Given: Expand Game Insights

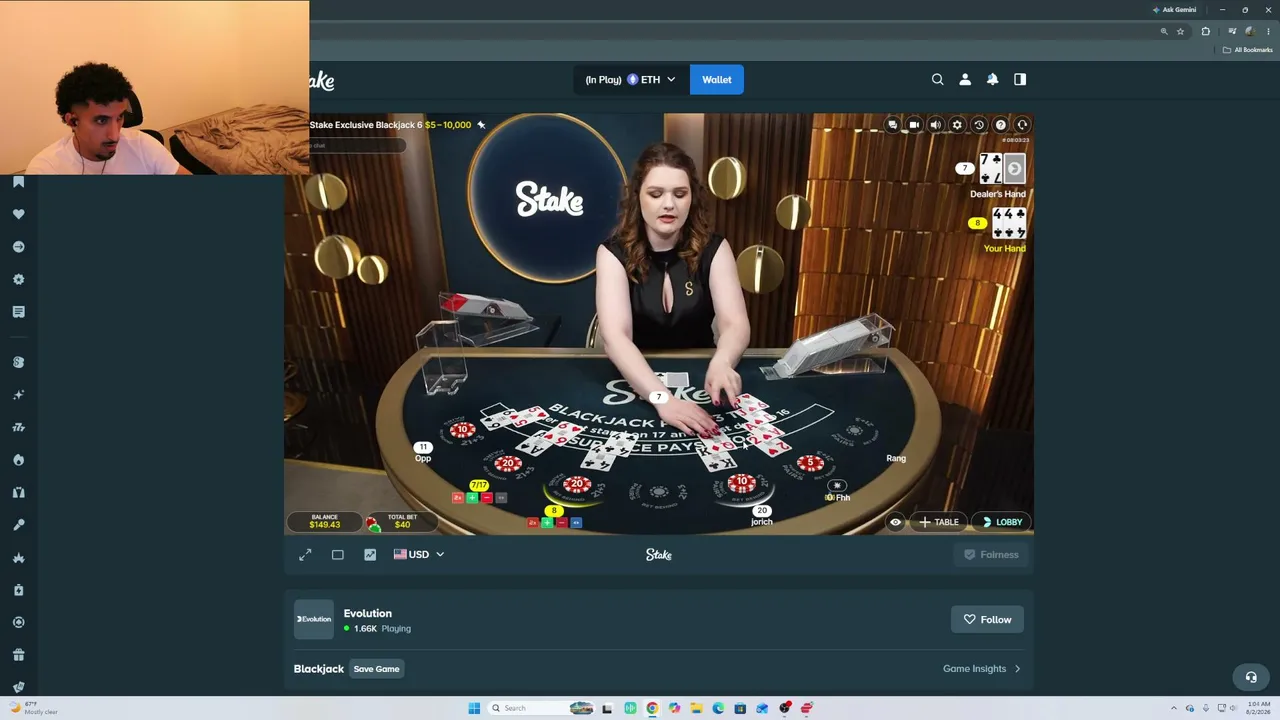Looking at the screenshot, I should point(982,669).
